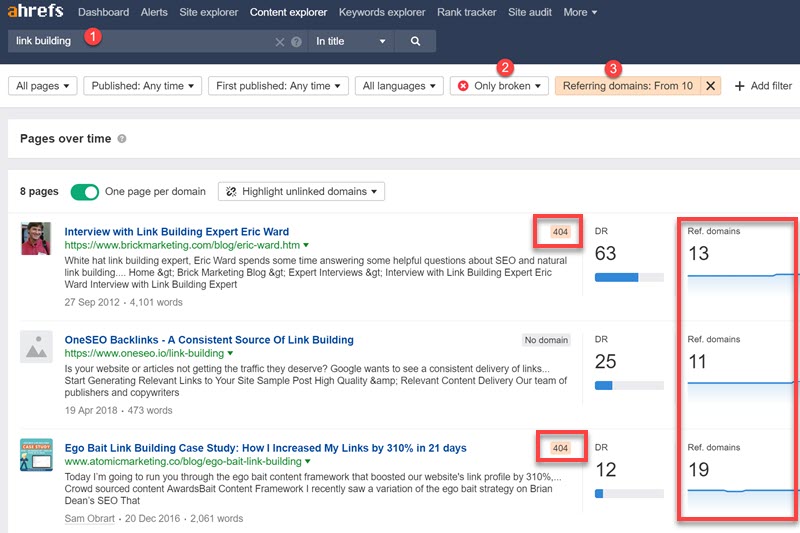The image size is (800, 533).
Task: Expand oneseo.io URL arrow
Action: tap(230, 353)
